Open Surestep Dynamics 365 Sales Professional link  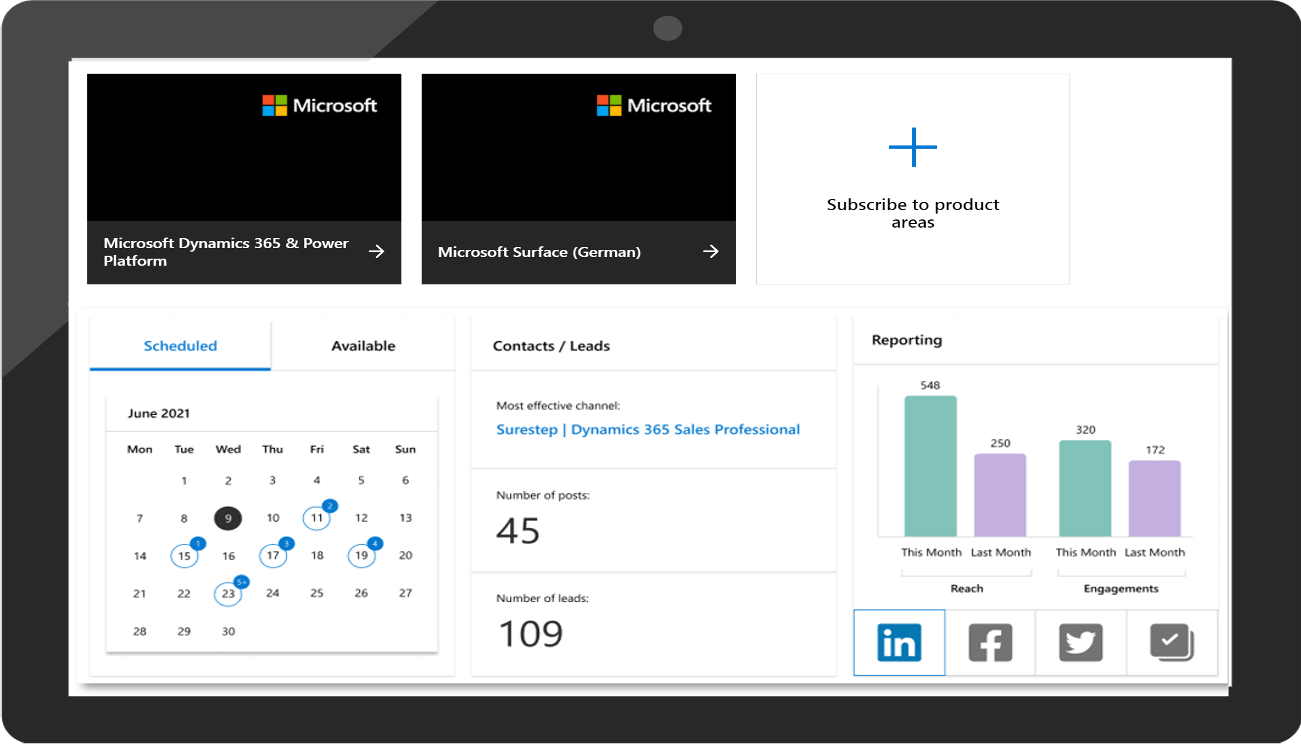point(648,430)
